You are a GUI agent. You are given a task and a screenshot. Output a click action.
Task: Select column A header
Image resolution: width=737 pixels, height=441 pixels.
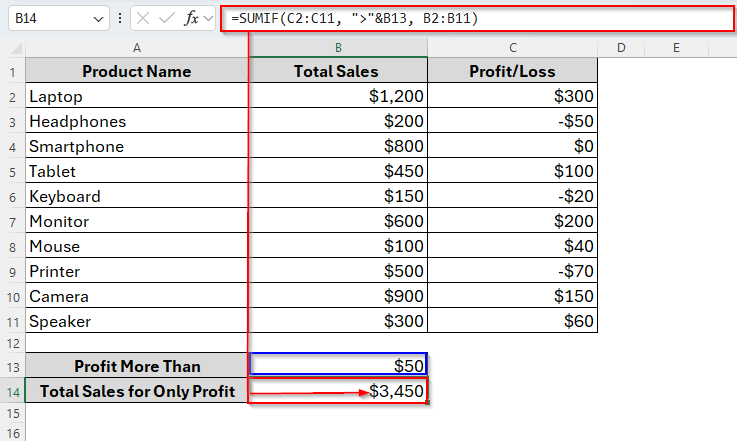[137, 47]
